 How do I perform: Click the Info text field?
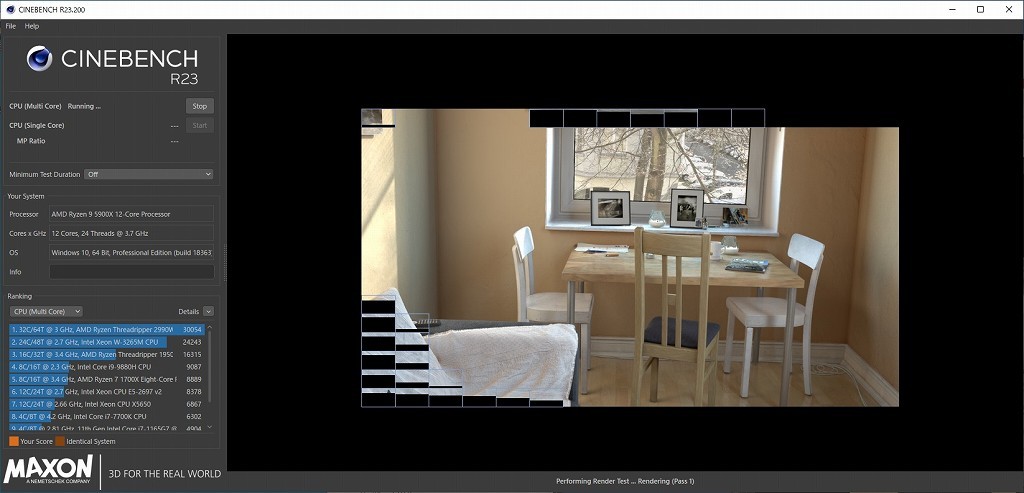click(131, 272)
